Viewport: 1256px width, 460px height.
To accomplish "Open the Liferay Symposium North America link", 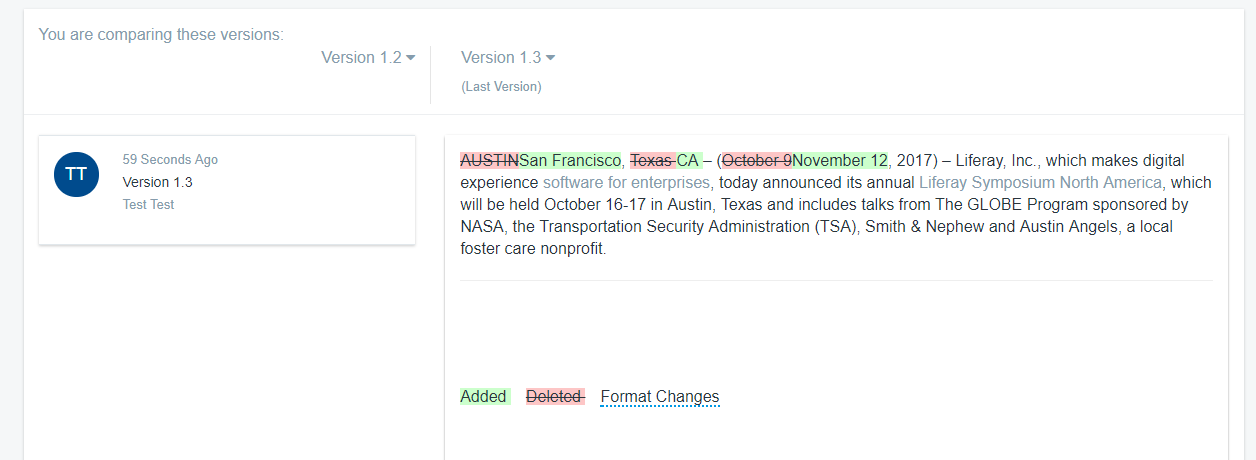I will pos(1040,183).
